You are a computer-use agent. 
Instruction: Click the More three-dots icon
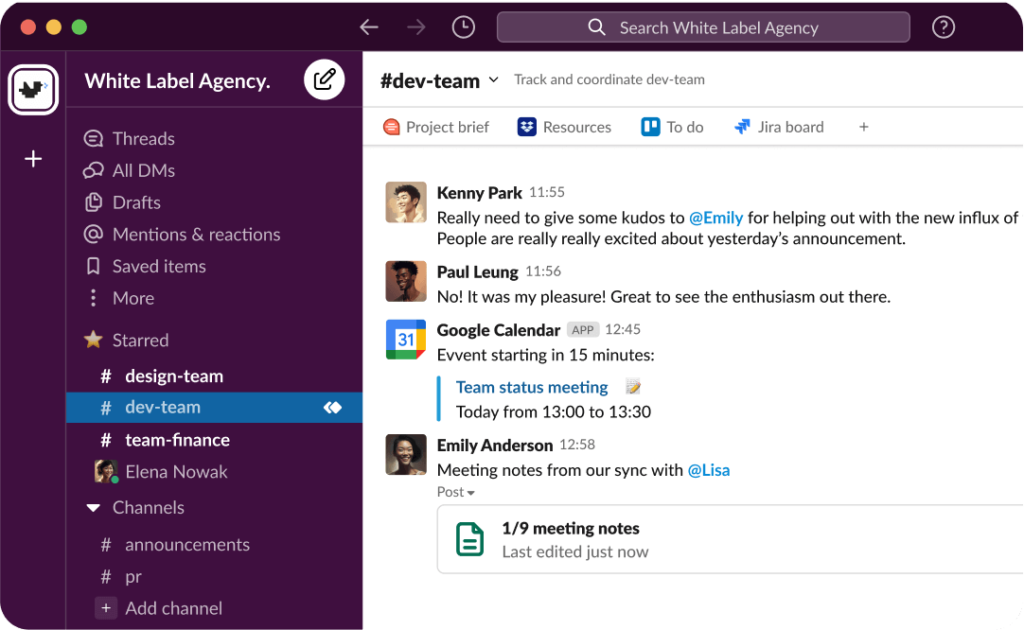tap(93, 298)
